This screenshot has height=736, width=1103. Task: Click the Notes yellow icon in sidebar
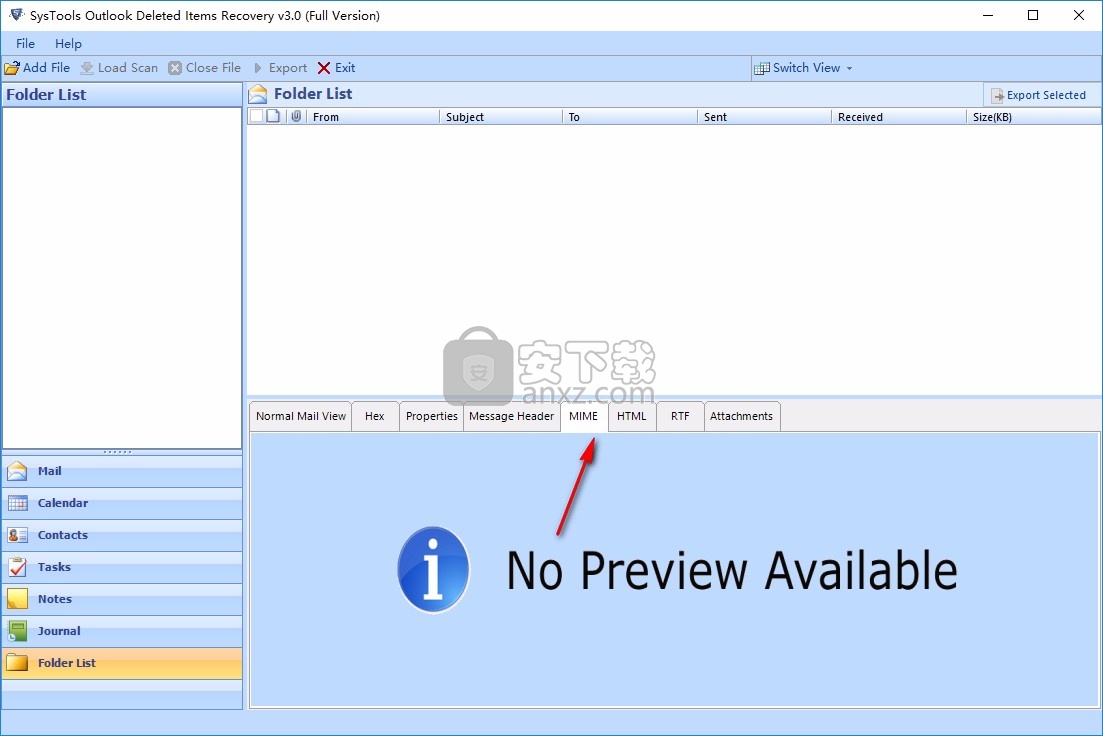(x=18, y=599)
